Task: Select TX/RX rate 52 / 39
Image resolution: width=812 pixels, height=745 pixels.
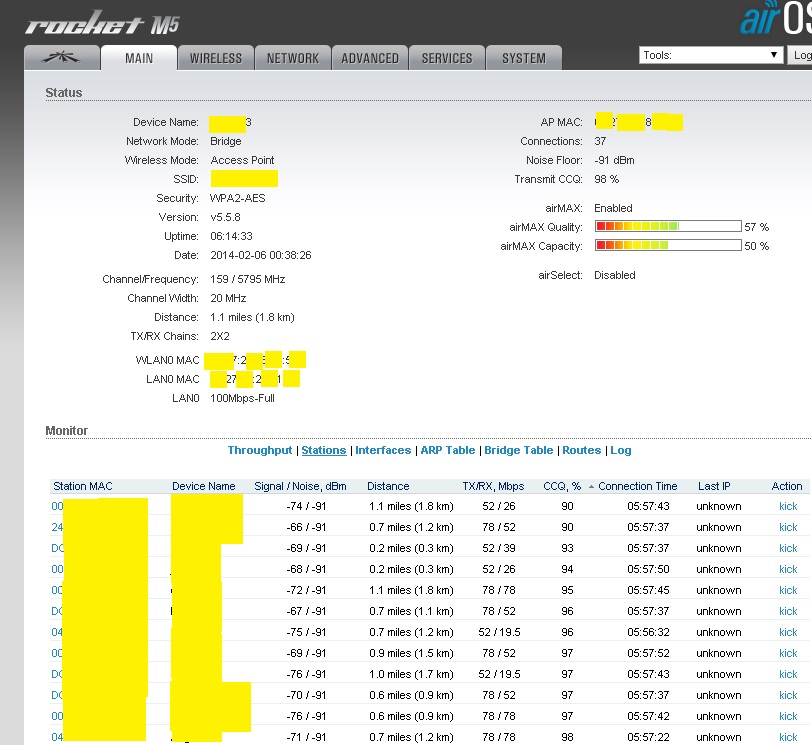Action: pos(499,548)
